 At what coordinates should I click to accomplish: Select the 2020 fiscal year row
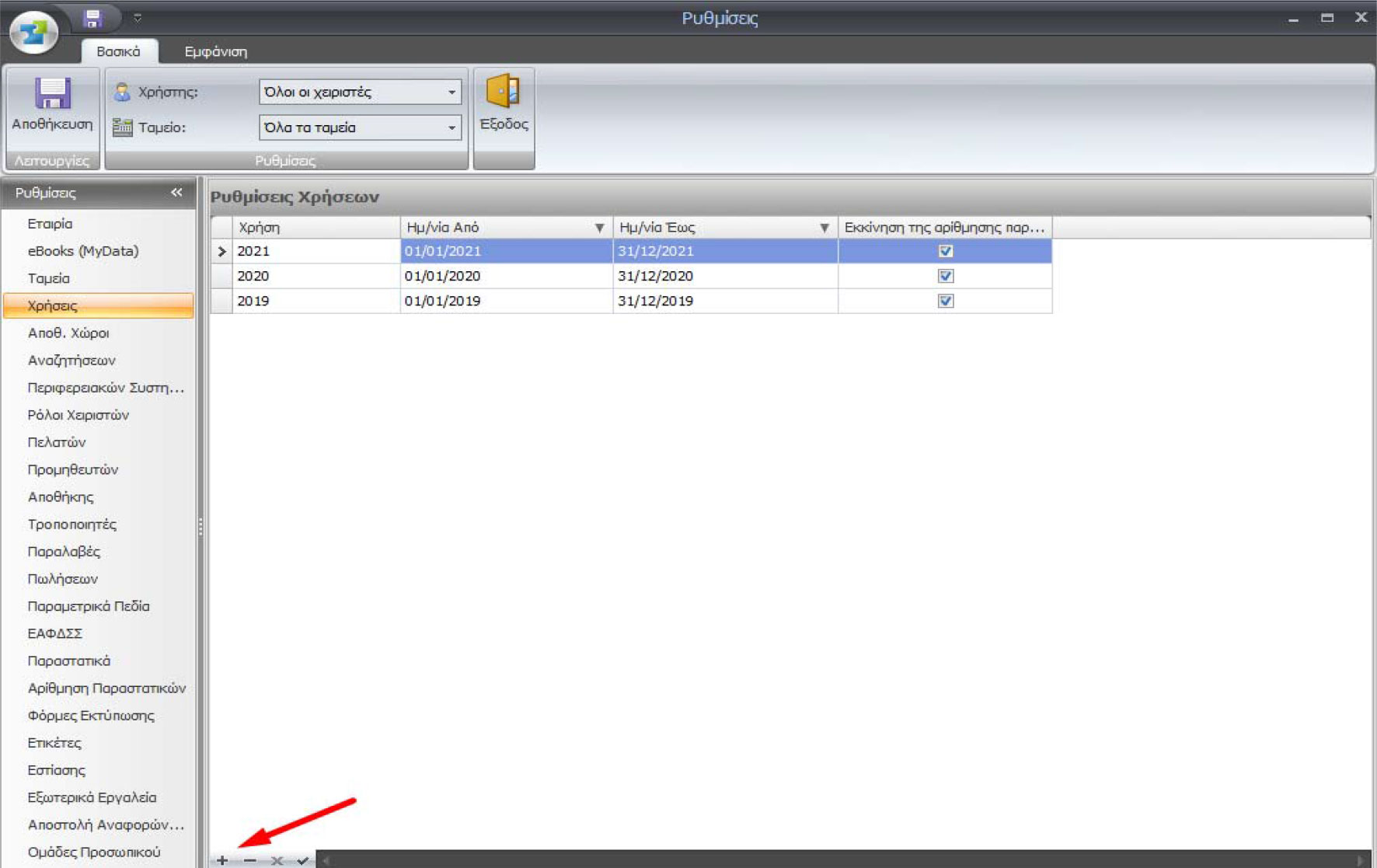[x=311, y=276]
